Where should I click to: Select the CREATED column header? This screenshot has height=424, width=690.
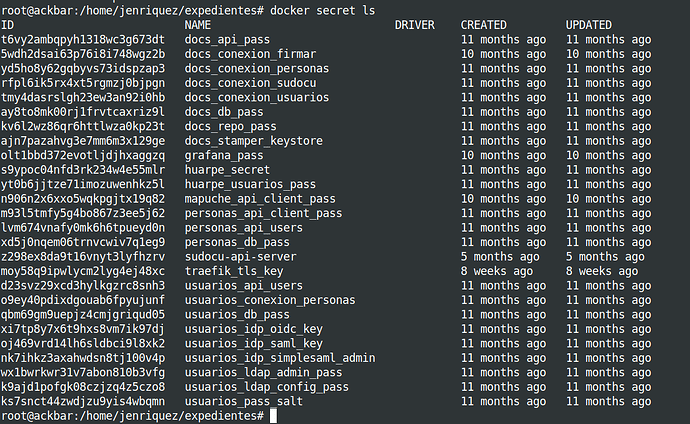tap(484, 25)
